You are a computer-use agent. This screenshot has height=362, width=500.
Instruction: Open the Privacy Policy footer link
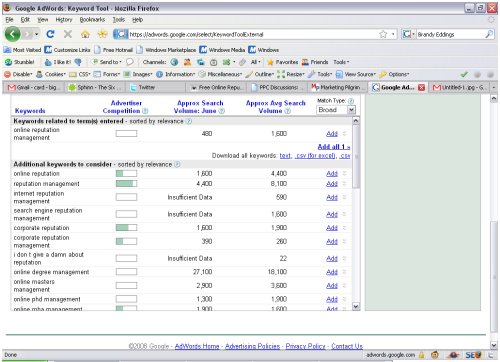[305, 346]
